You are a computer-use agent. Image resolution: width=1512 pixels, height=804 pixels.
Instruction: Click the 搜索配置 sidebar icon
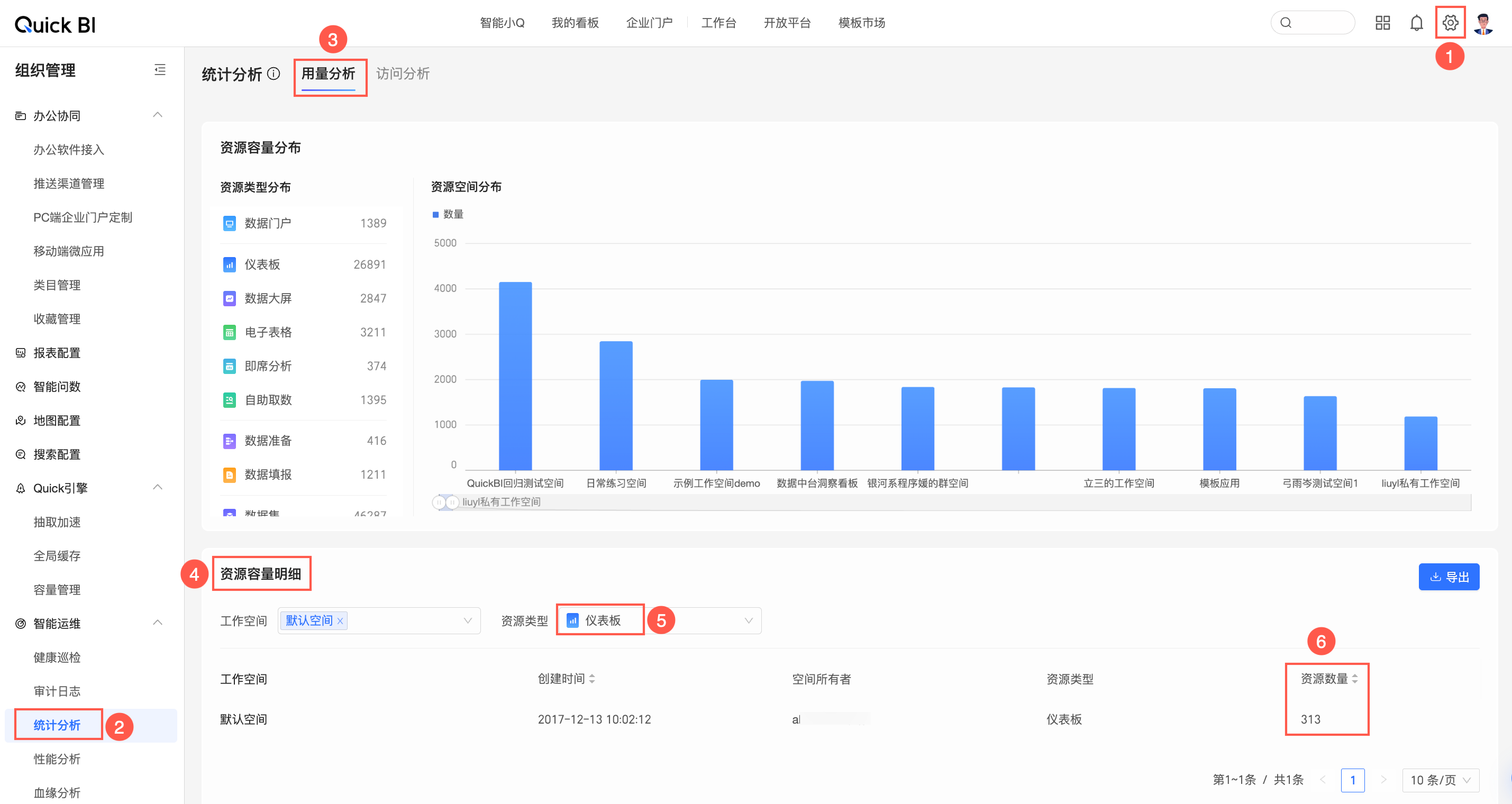coord(21,454)
